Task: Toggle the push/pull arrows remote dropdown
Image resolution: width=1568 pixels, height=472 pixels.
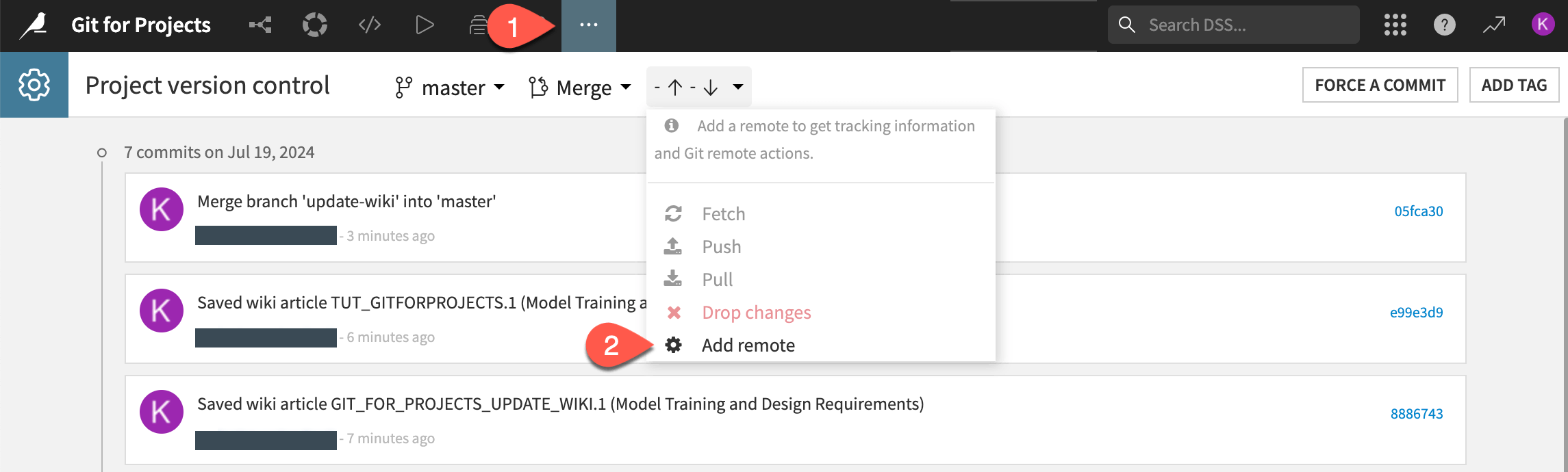Action: coord(699,87)
